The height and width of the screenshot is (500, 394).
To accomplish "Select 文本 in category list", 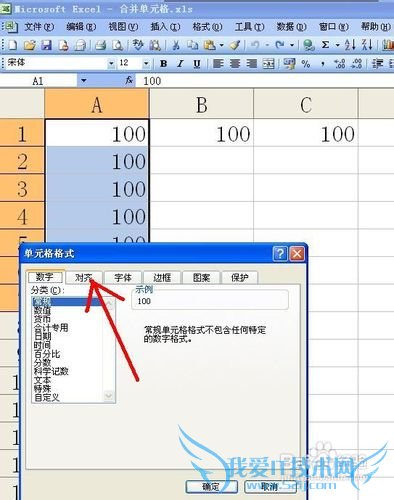I will (x=42, y=380).
